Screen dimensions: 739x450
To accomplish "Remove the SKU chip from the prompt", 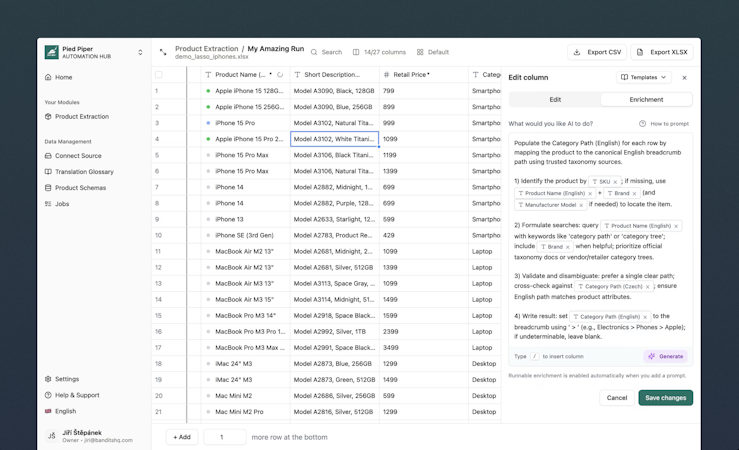I will point(615,182).
